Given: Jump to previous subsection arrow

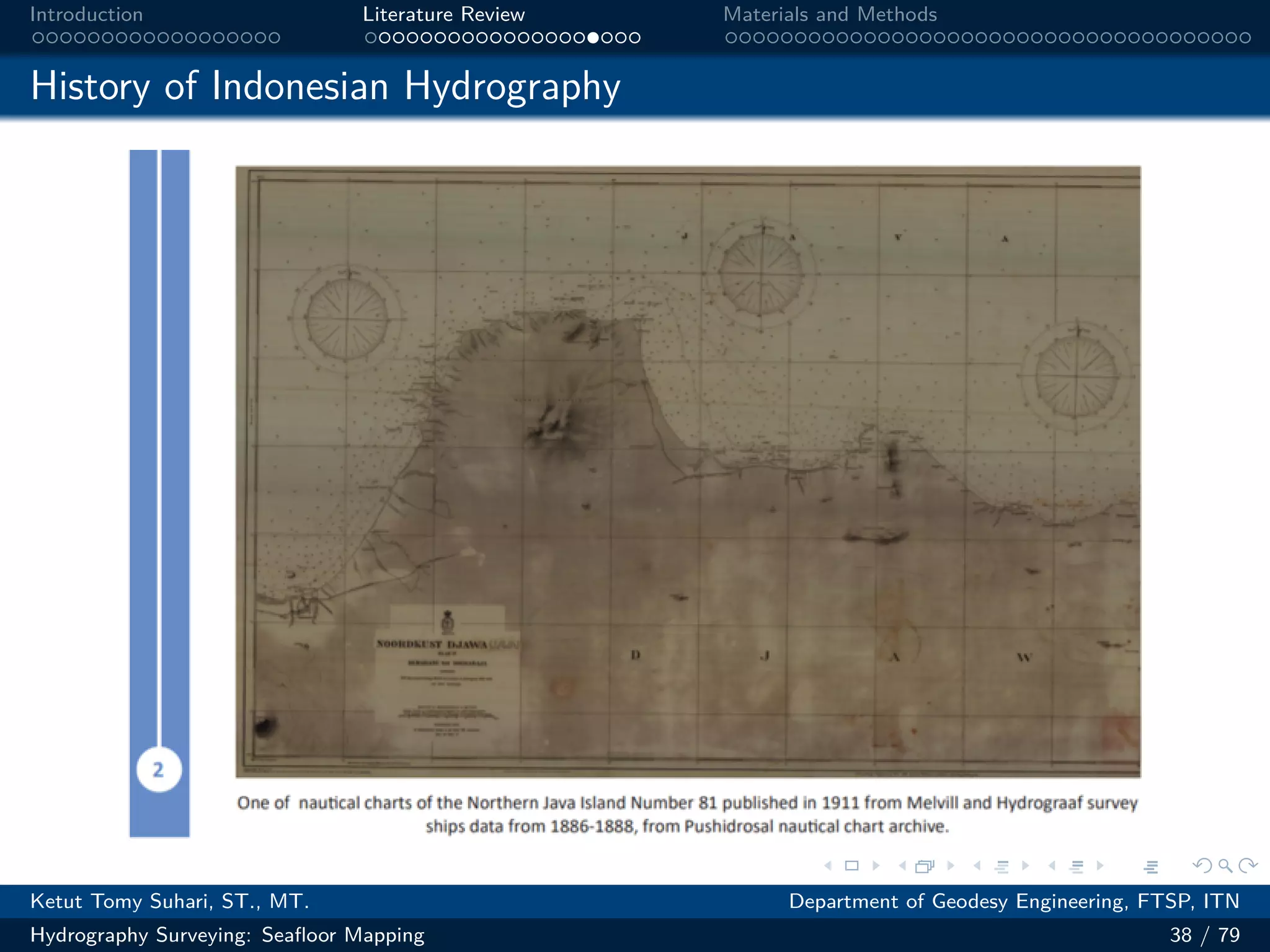Looking at the screenshot, I should (977, 866).
